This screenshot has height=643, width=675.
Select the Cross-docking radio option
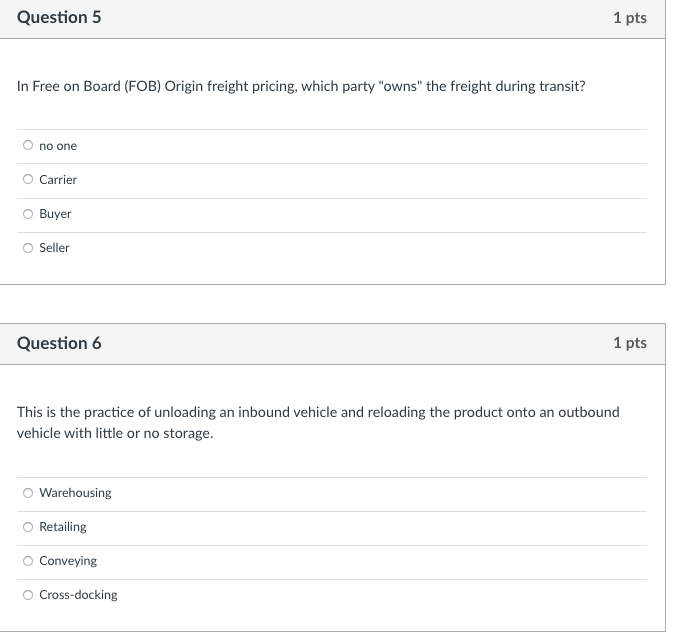pyautogui.click(x=28, y=595)
